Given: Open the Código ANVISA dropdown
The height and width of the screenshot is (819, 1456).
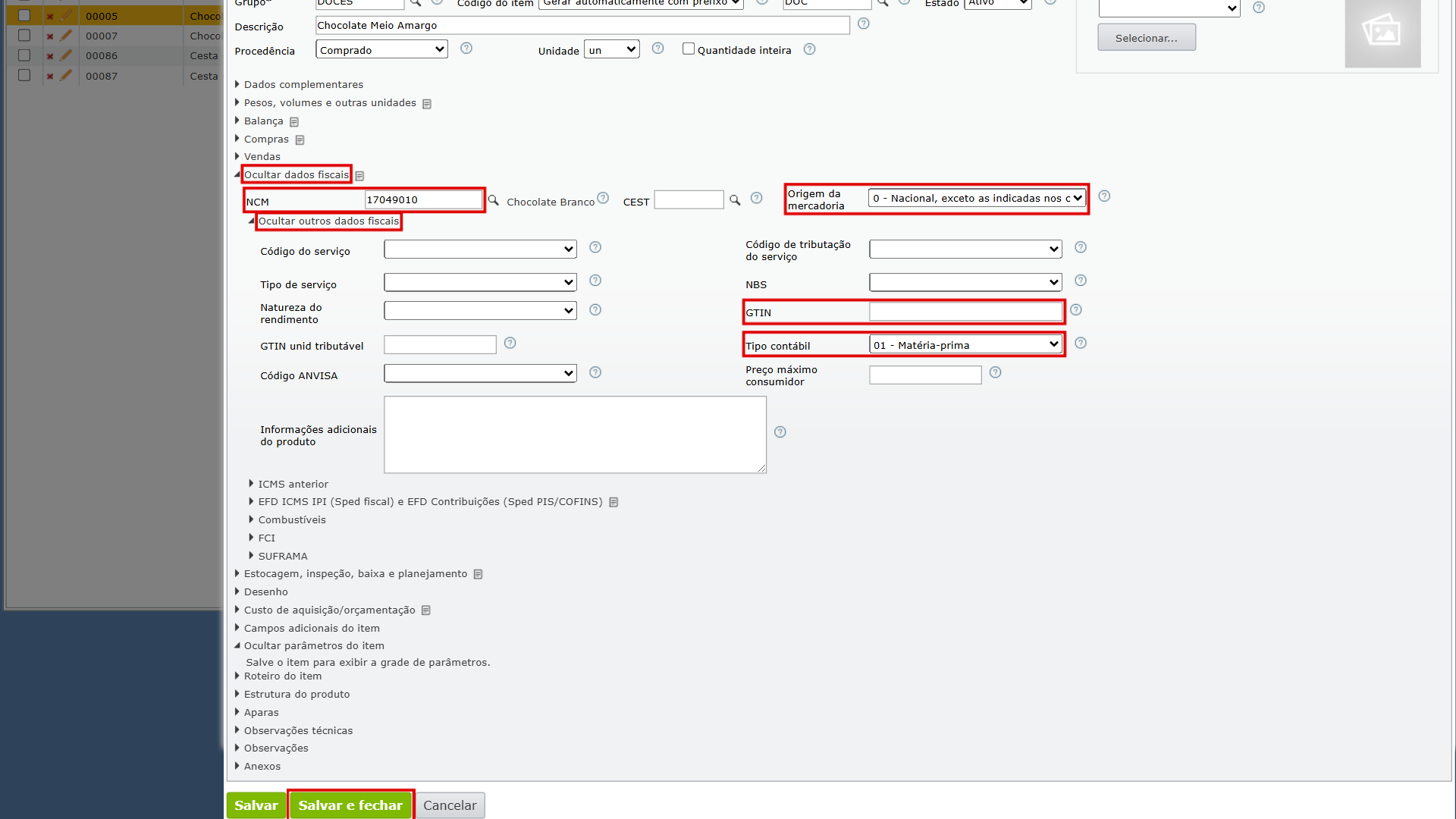Looking at the screenshot, I should 480,373.
